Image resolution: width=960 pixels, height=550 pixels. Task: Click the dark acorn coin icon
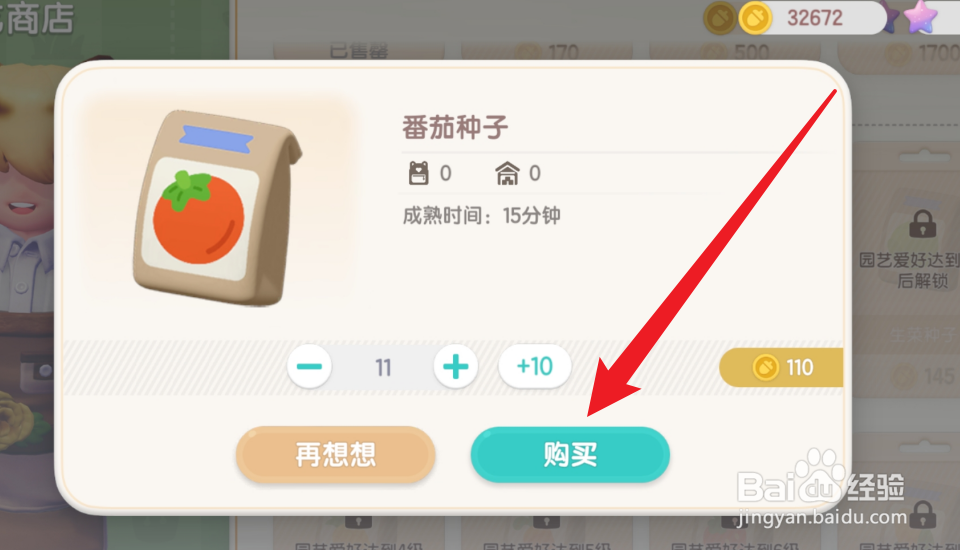pos(719,18)
